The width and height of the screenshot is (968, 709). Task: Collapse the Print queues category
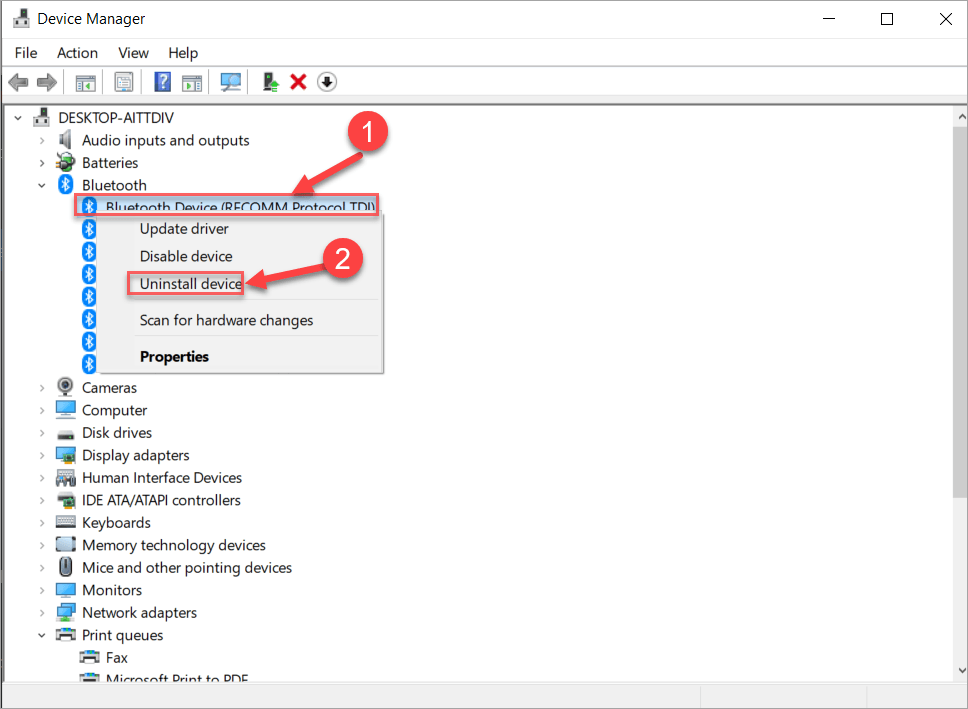point(42,635)
